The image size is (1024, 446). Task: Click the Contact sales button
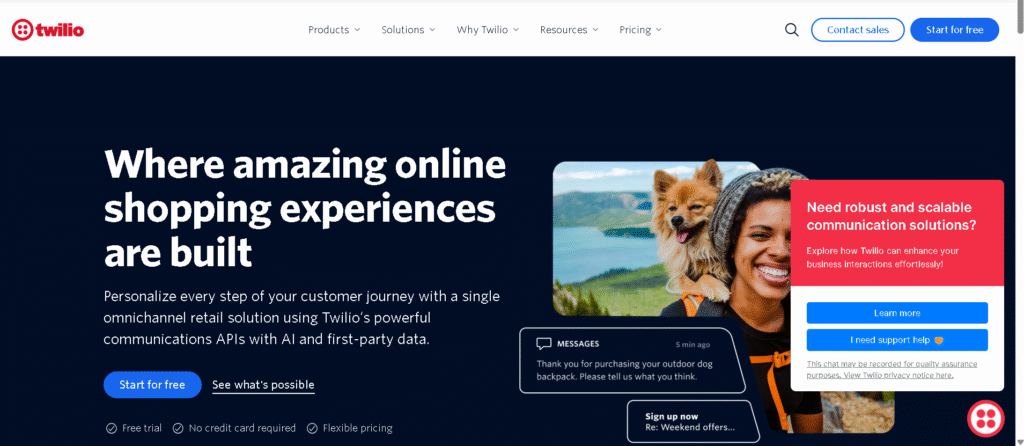coord(857,30)
